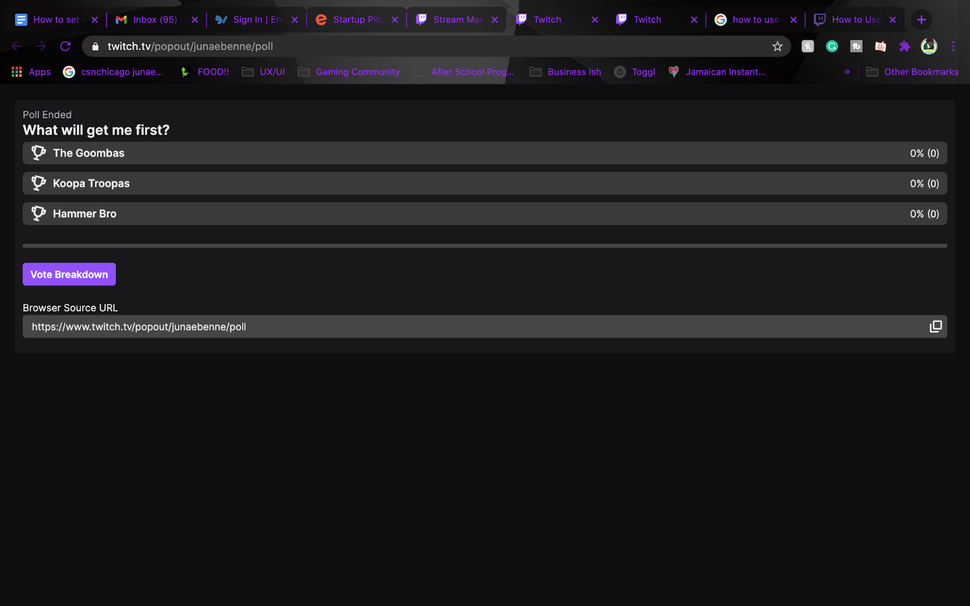Click inside the Browser Source URL field
Image resolution: width=970 pixels, height=606 pixels.
coord(400,326)
